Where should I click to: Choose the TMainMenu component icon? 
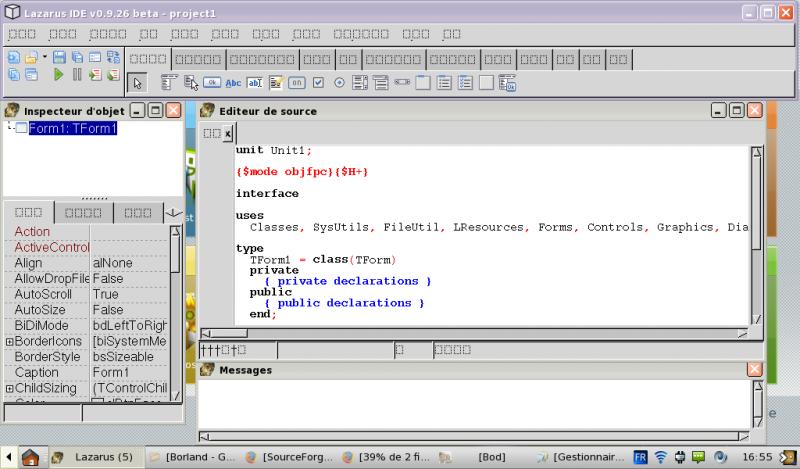(167, 83)
